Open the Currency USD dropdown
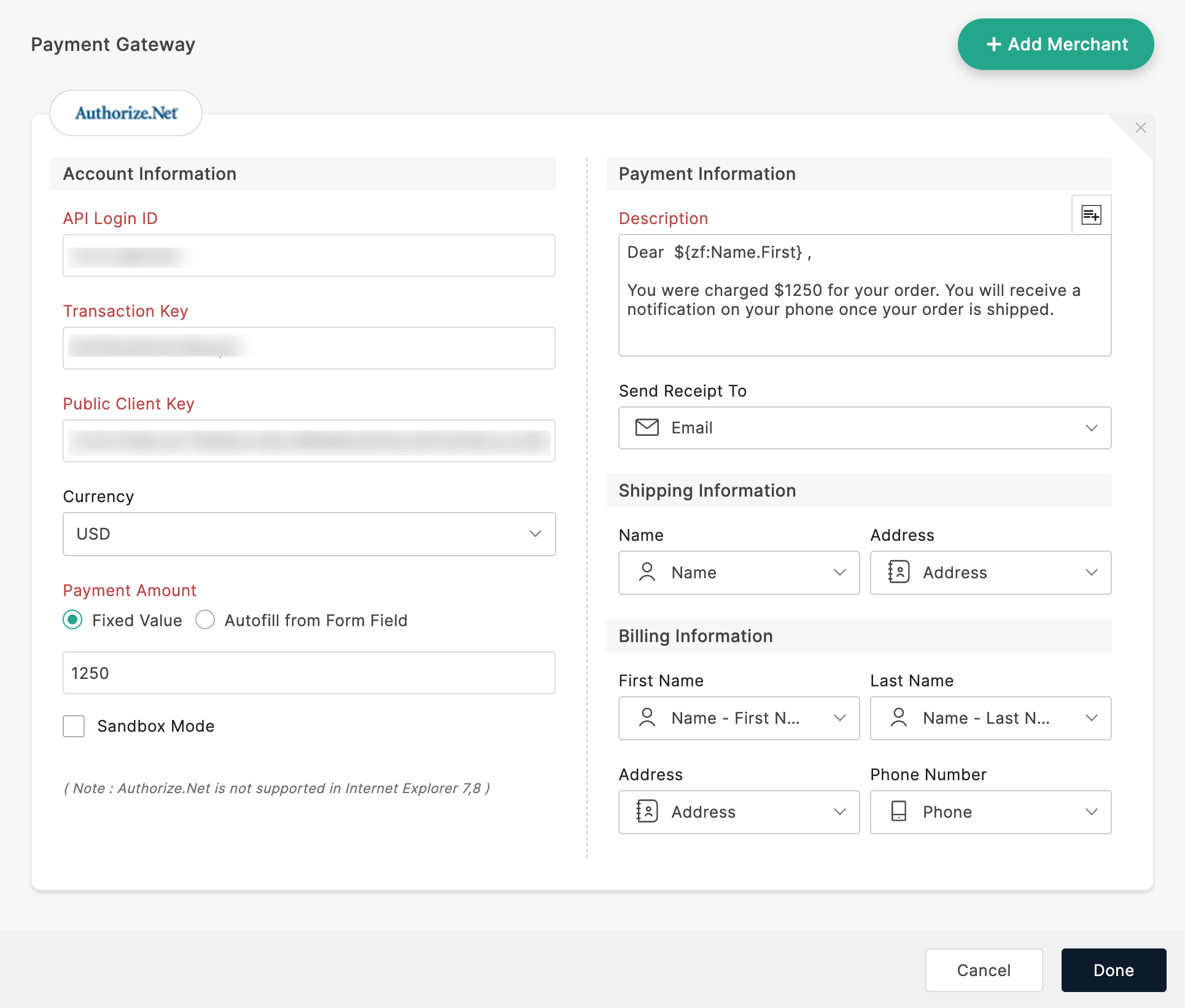Viewport: 1185px width, 1008px height. point(309,534)
